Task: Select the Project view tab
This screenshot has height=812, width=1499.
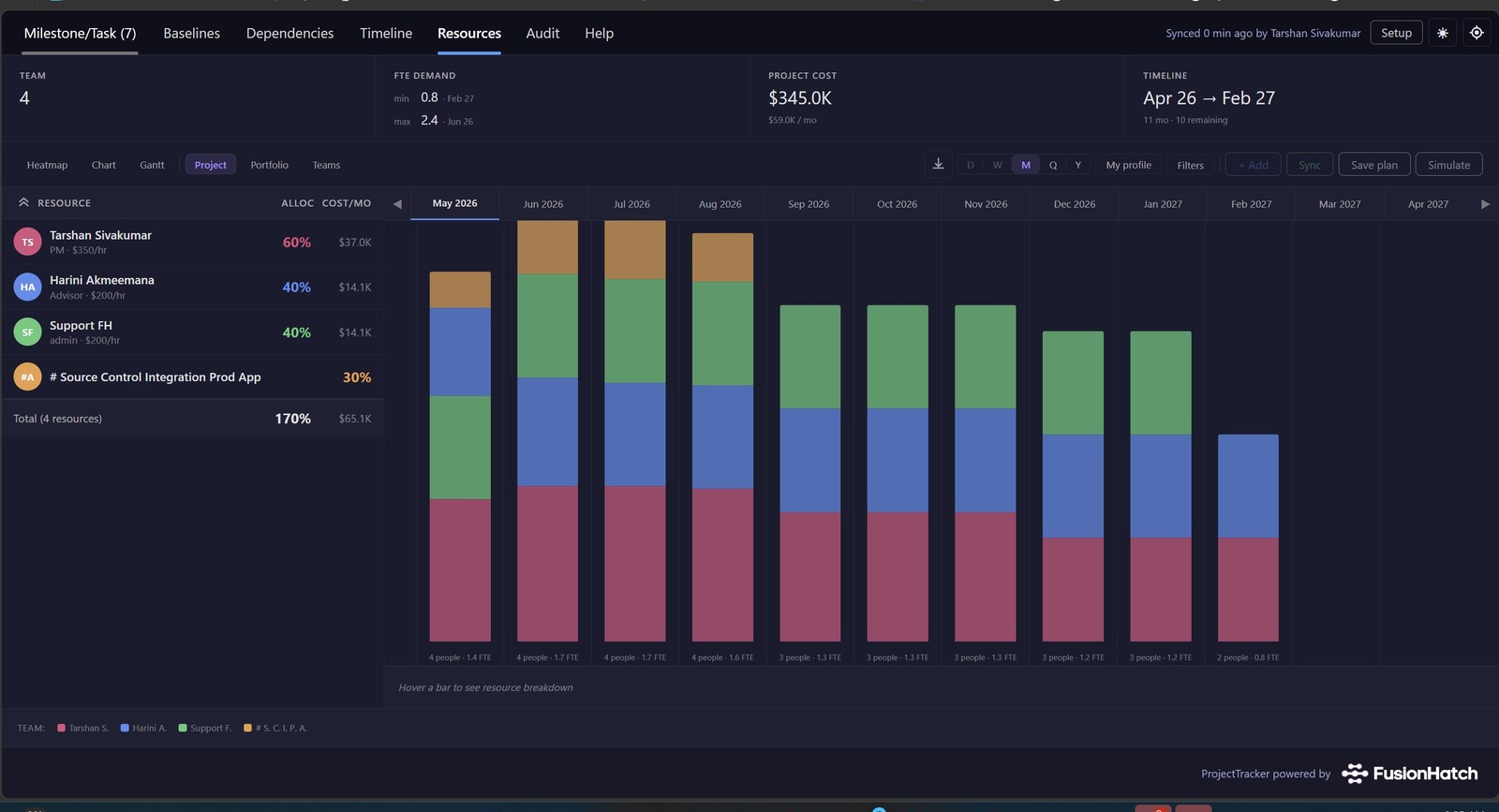Action: 211,165
